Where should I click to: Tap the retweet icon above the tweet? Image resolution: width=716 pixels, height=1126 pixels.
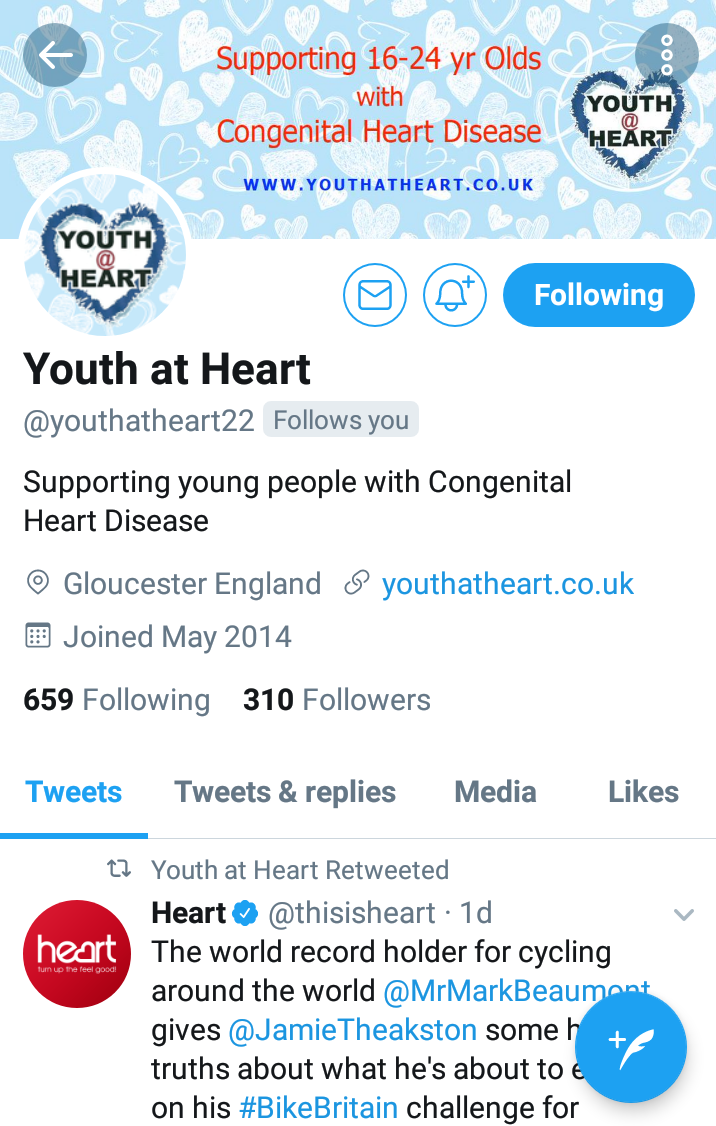pos(119,870)
